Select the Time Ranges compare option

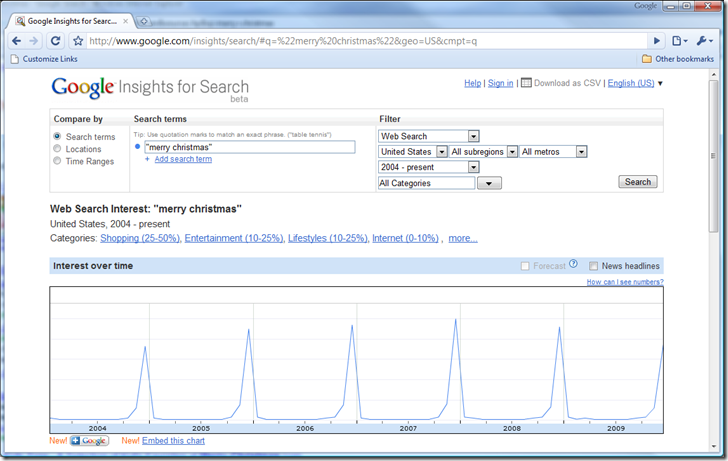click(57, 161)
